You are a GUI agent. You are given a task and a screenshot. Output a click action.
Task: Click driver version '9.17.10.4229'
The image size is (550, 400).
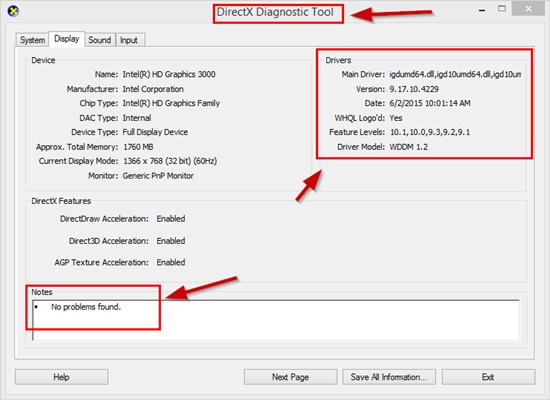coord(414,89)
